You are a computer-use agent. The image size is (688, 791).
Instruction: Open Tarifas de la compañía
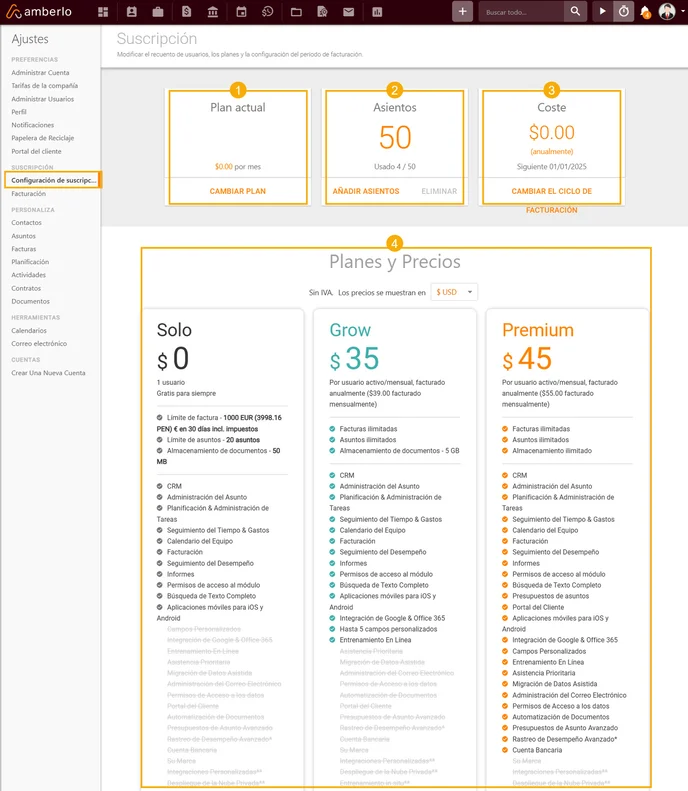coord(44,86)
